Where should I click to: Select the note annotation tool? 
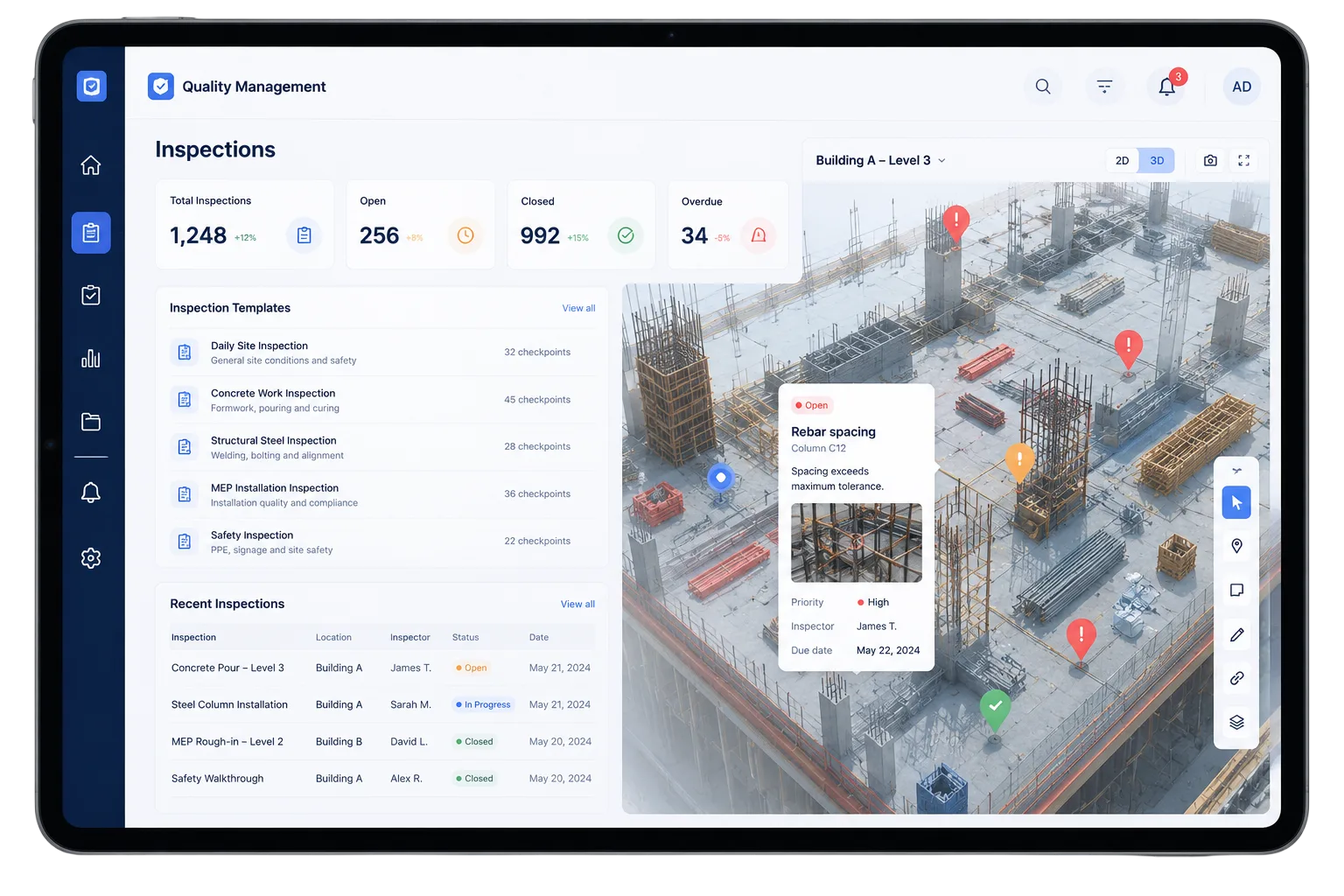1236,591
